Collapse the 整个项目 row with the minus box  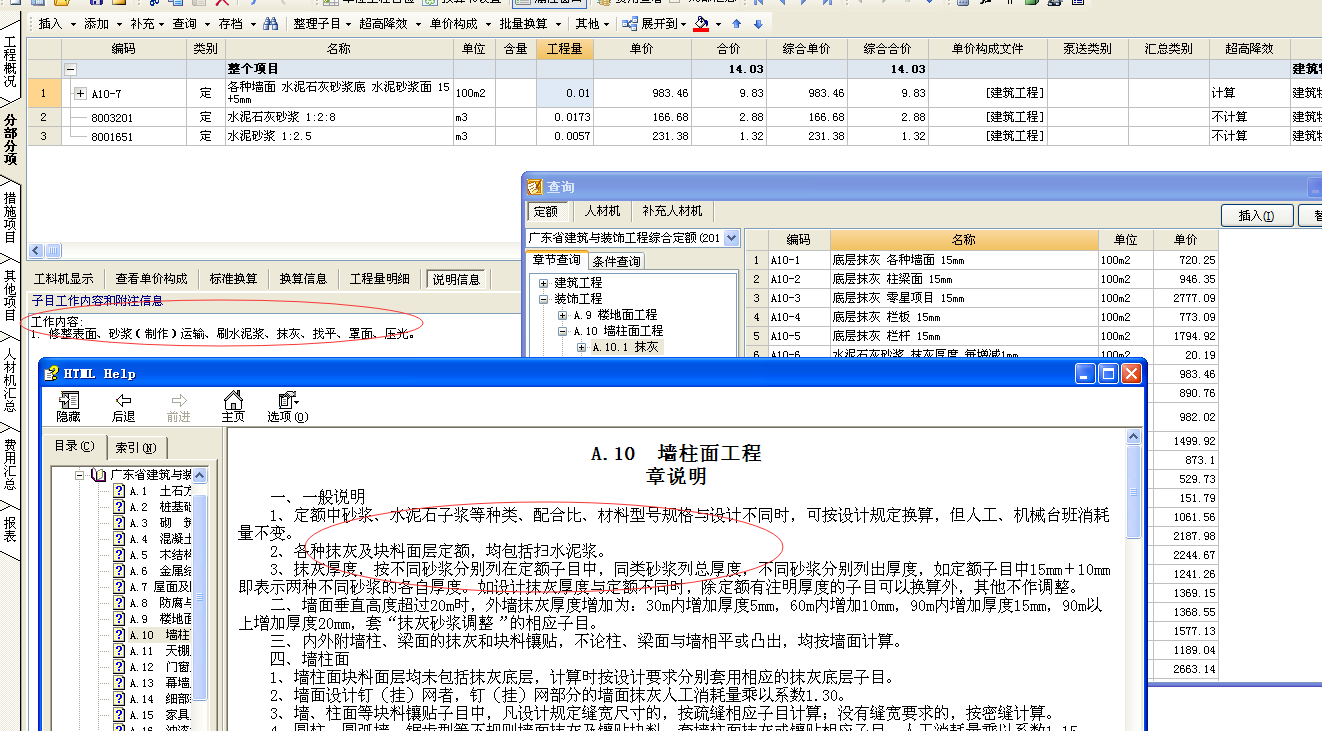(x=70, y=69)
